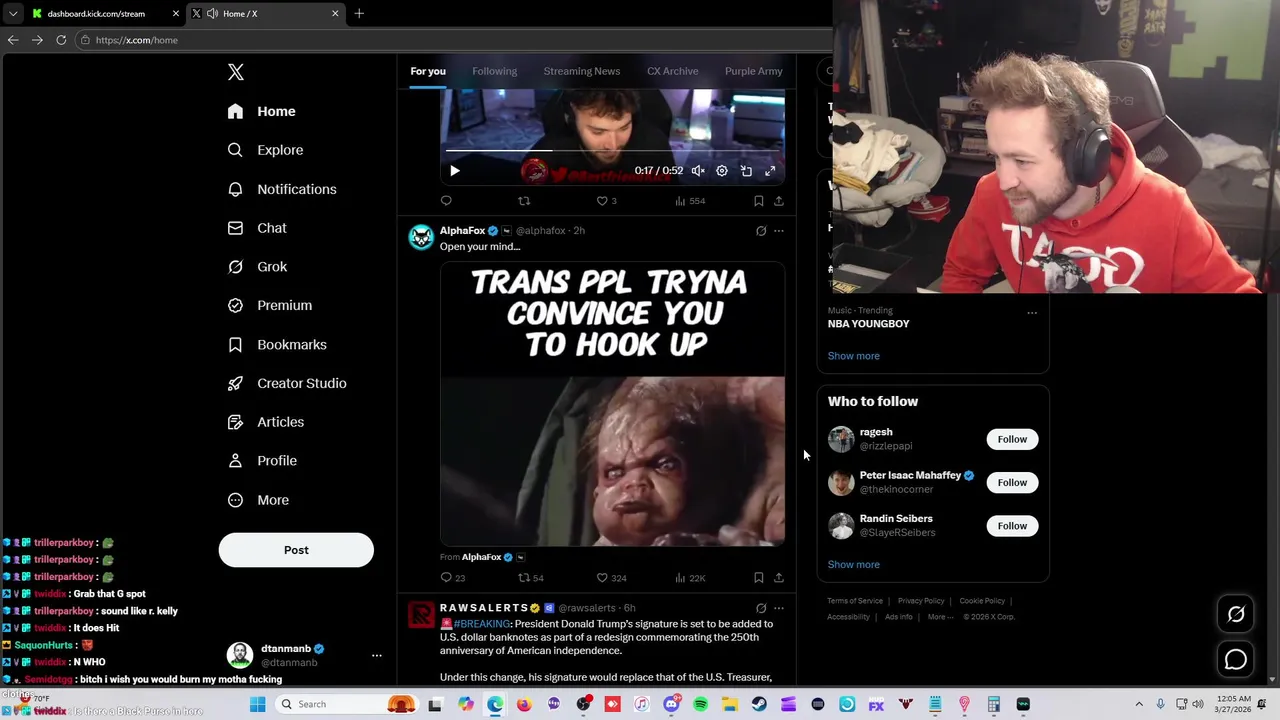The image size is (1280, 720).
Task: Click the #BREAKING hashtag link
Action: click(481, 624)
